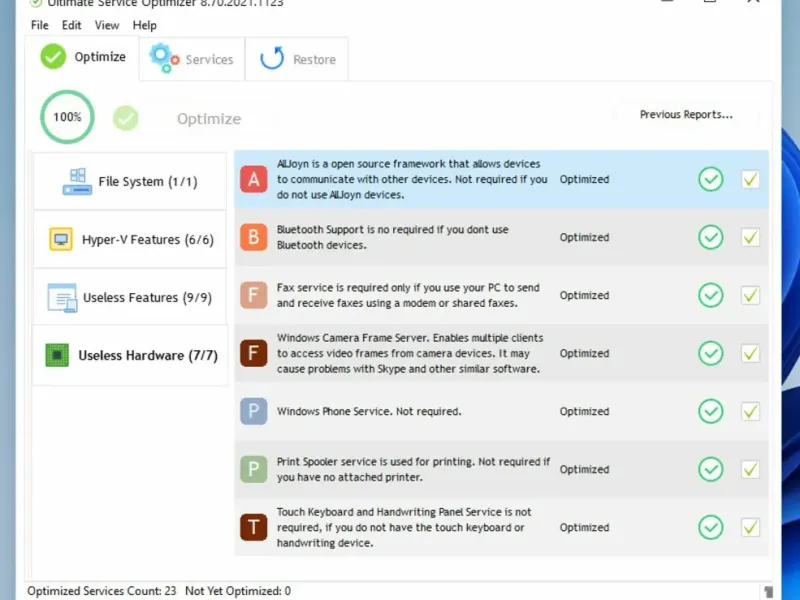This screenshot has width=800, height=600.
Task: Toggle the Print Spooler checkbox
Action: 750,469
